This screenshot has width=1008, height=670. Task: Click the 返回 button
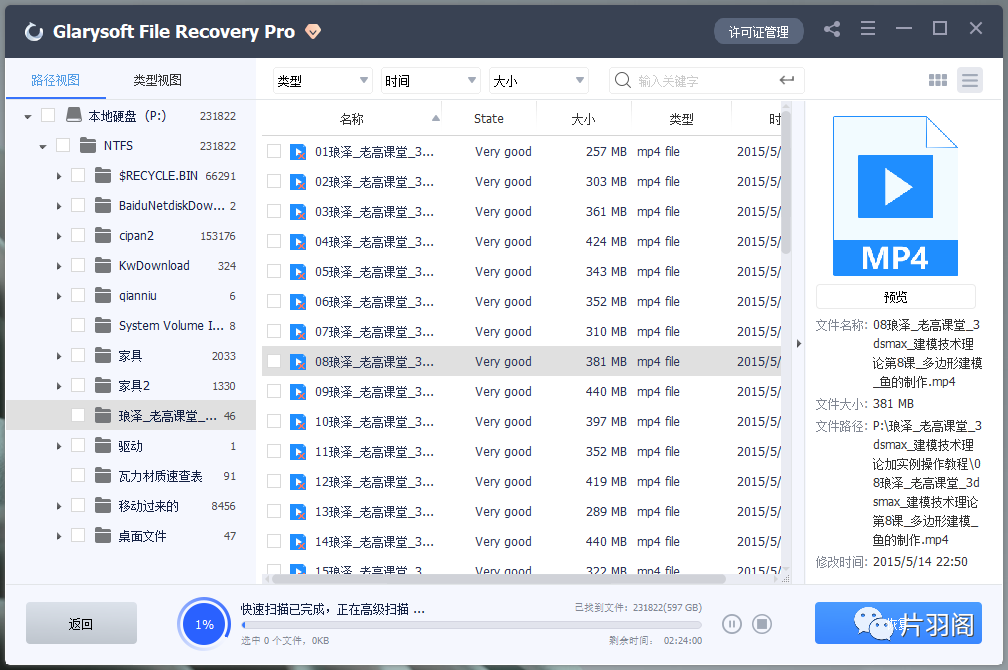pos(81,623)
